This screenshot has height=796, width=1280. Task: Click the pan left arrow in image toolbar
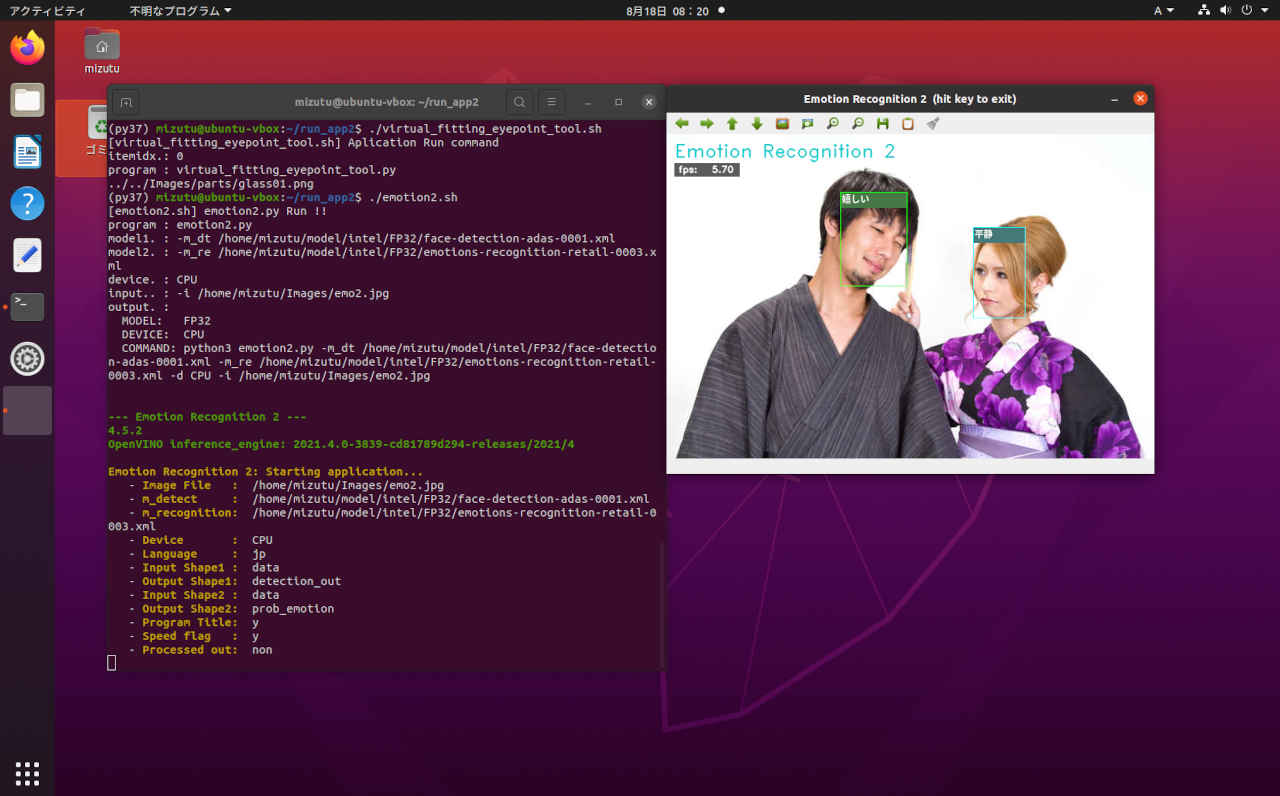tap(682, 124)
